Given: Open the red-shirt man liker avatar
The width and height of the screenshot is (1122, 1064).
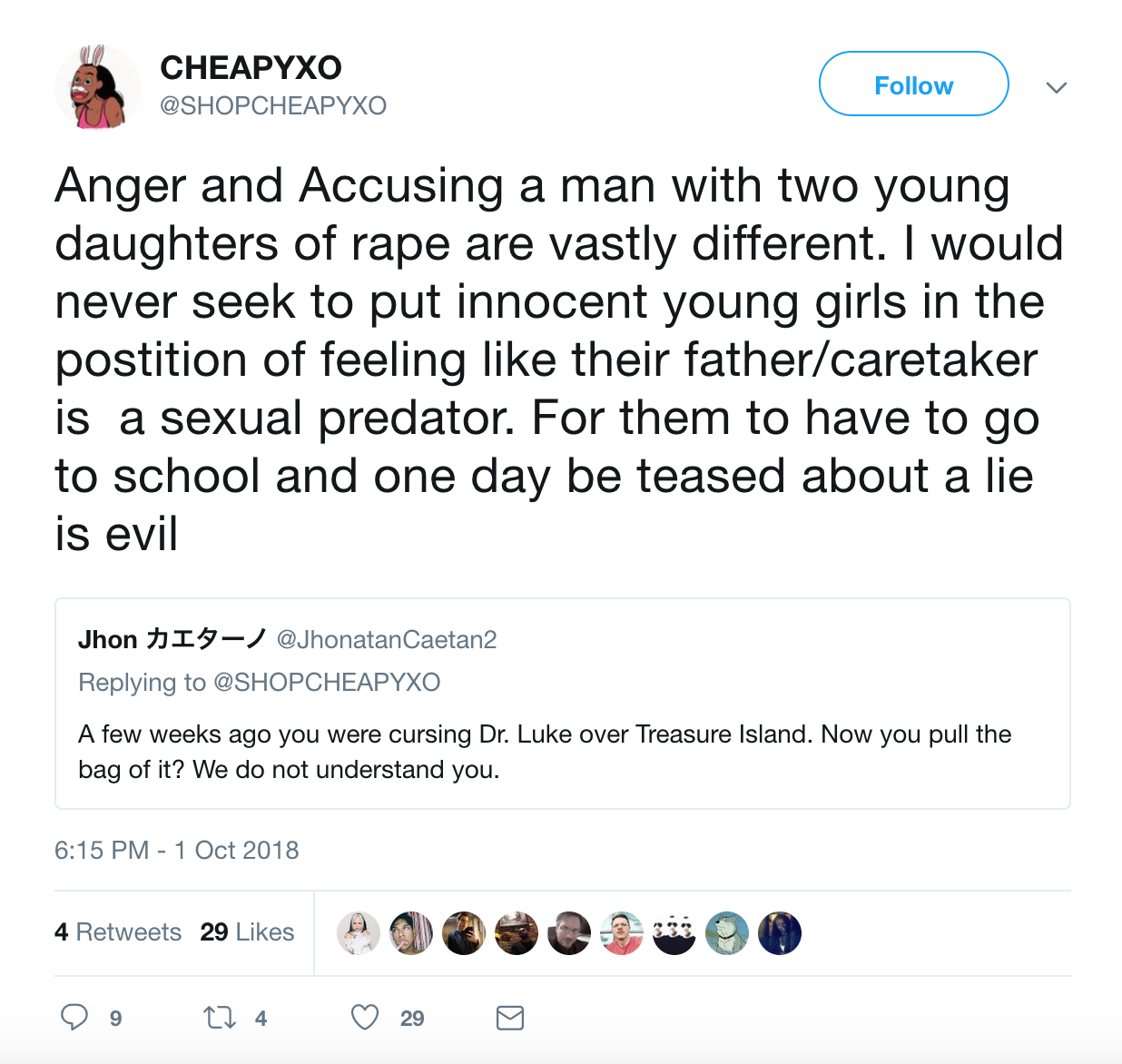Looking at the screenshot, I should click(x=622, y=933).
